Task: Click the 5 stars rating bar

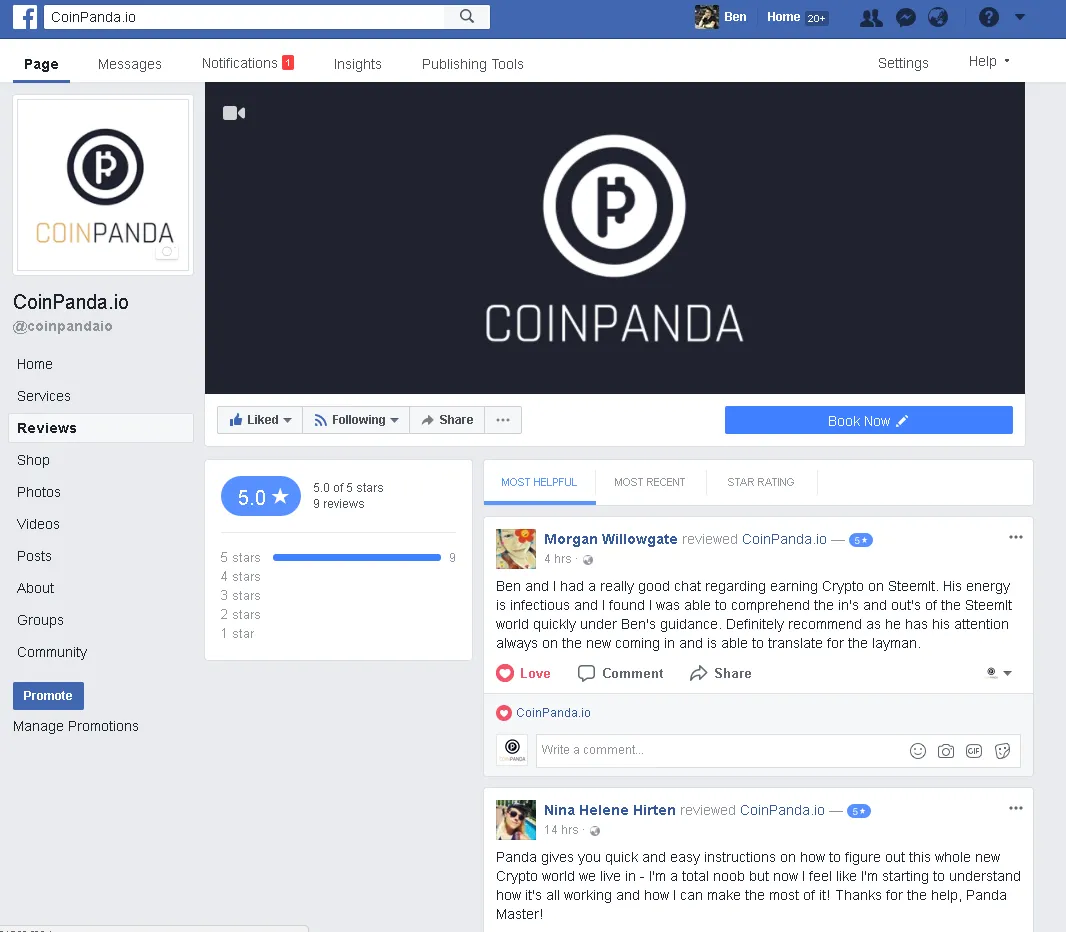Action: click(357, 557)
